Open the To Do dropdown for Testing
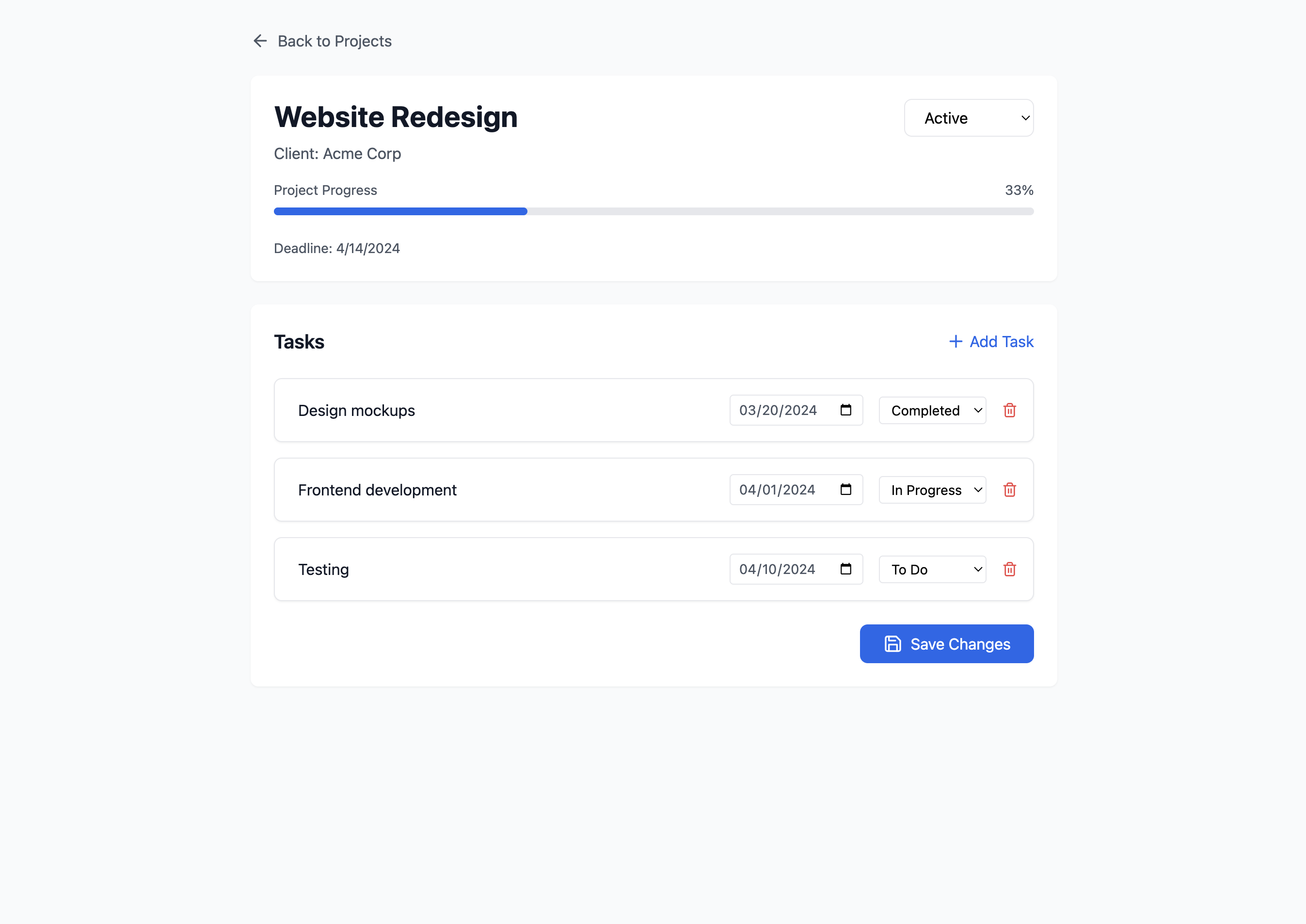 point(932,569)
